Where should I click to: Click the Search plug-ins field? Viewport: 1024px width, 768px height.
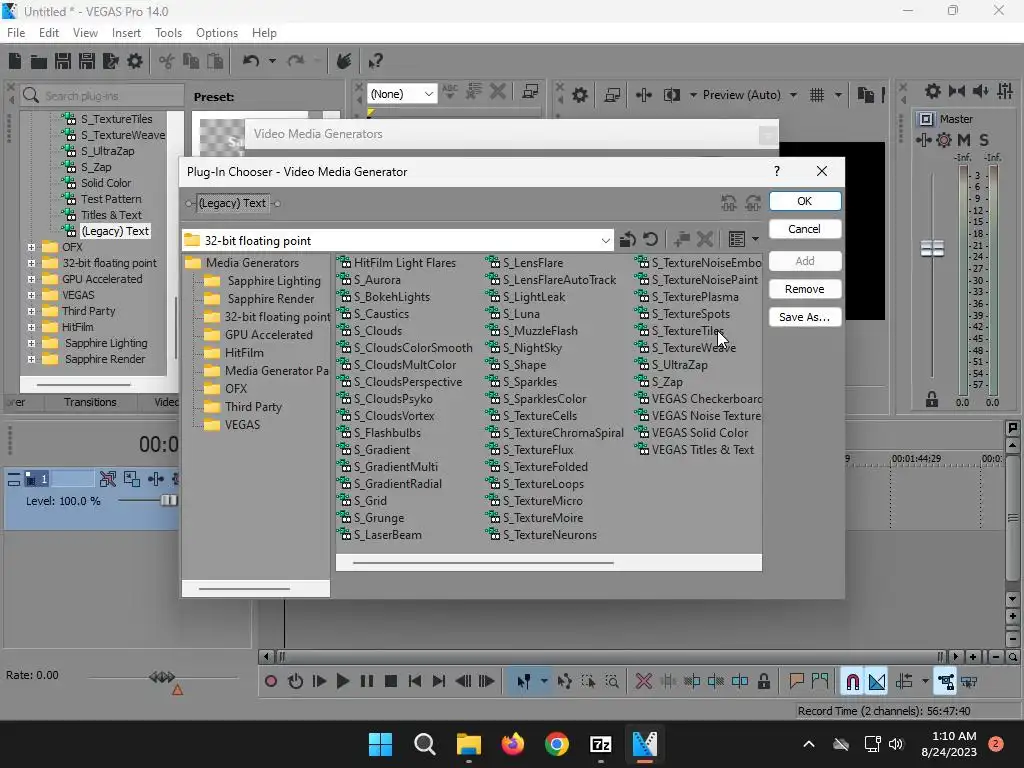(102, 95)
